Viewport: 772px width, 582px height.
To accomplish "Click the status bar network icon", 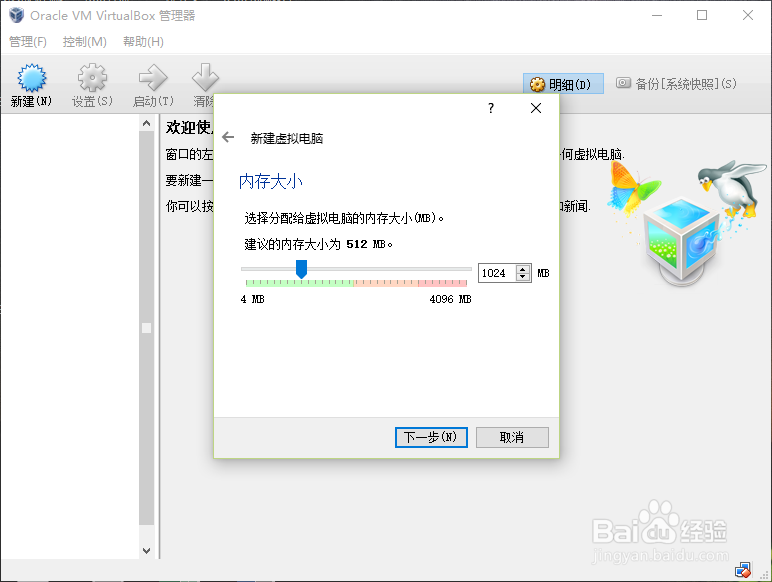I will pyautogui.click(x=742, y=570).
